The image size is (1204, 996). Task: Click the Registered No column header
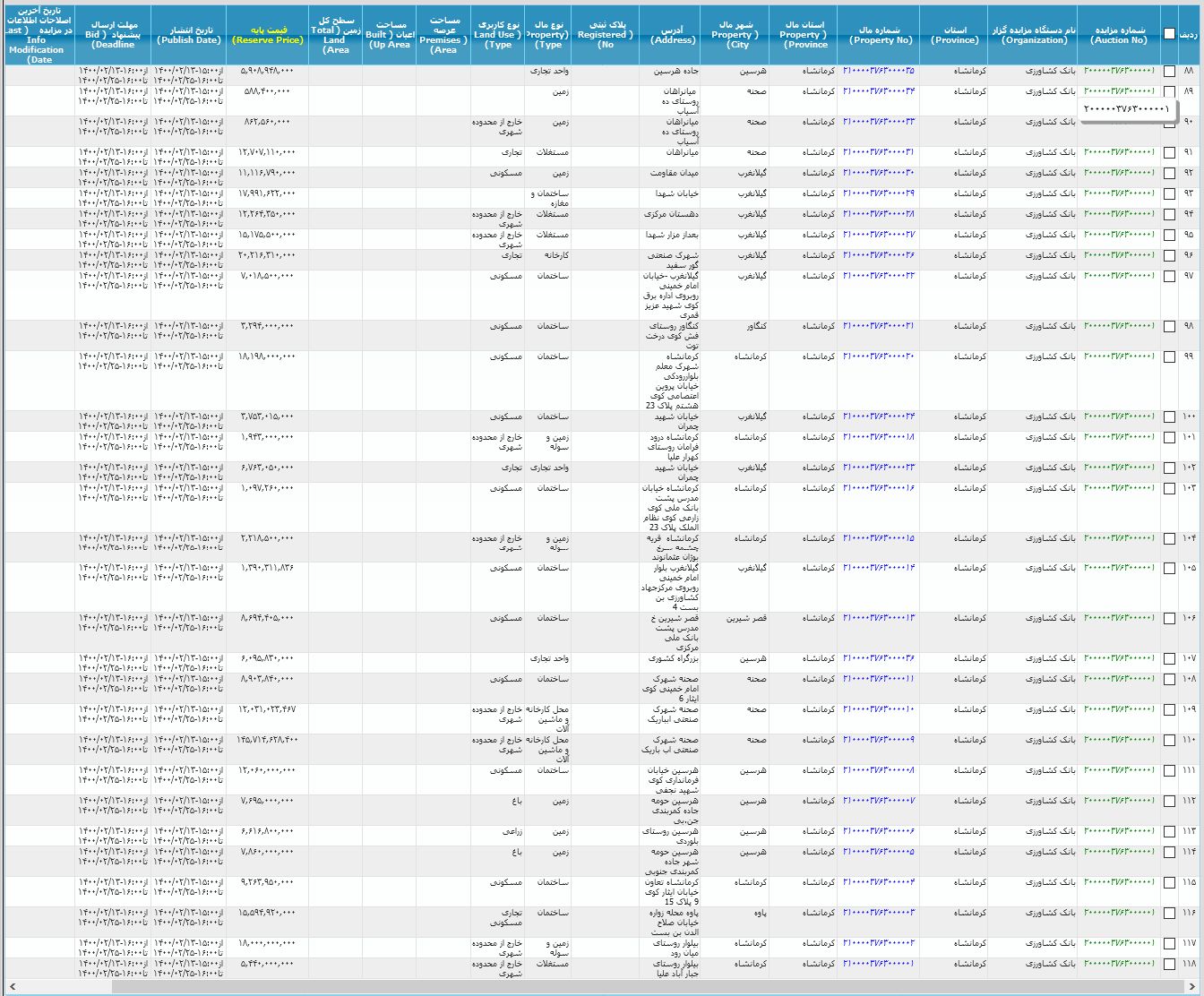click(x=605, y=34)
